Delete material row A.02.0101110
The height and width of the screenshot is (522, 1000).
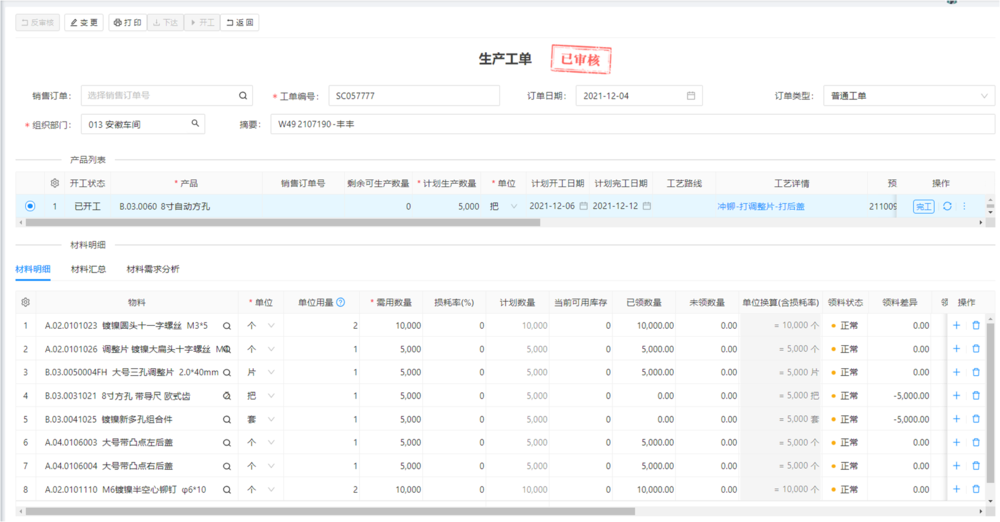click(x=976, y=490)
